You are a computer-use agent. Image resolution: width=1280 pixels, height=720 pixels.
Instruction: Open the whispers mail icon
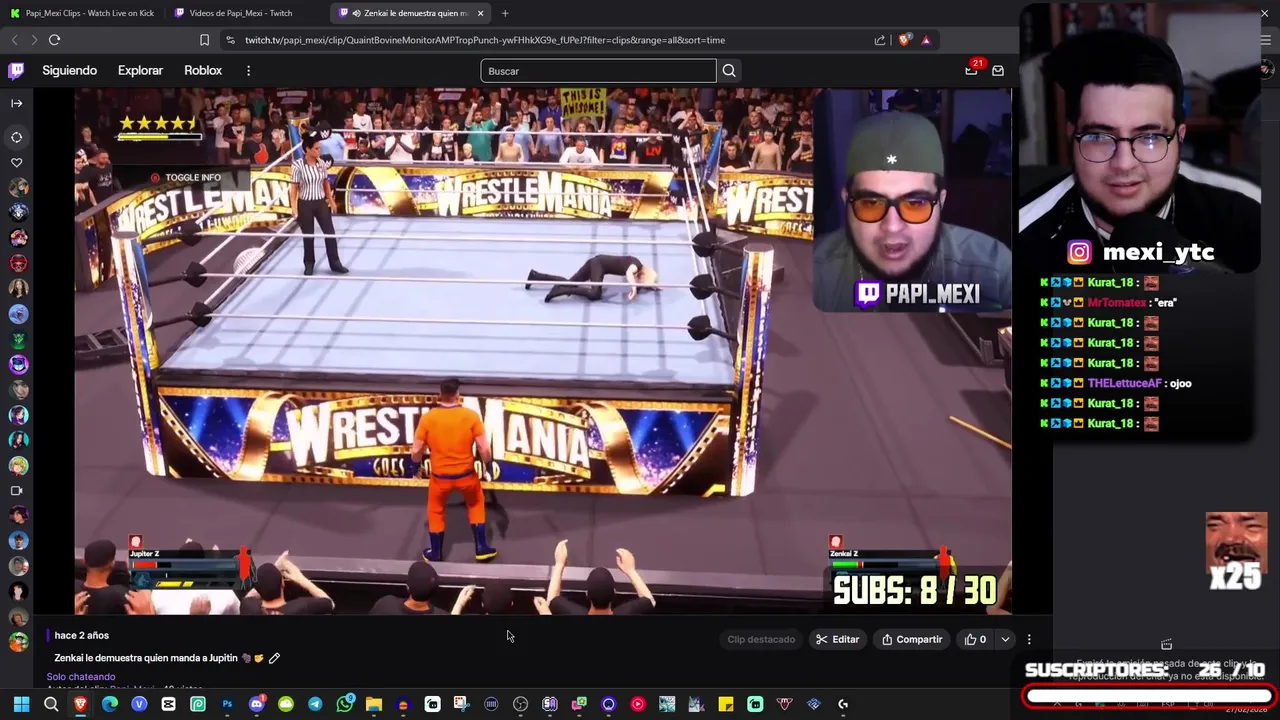pyautogui.click(x=998, y=70)
